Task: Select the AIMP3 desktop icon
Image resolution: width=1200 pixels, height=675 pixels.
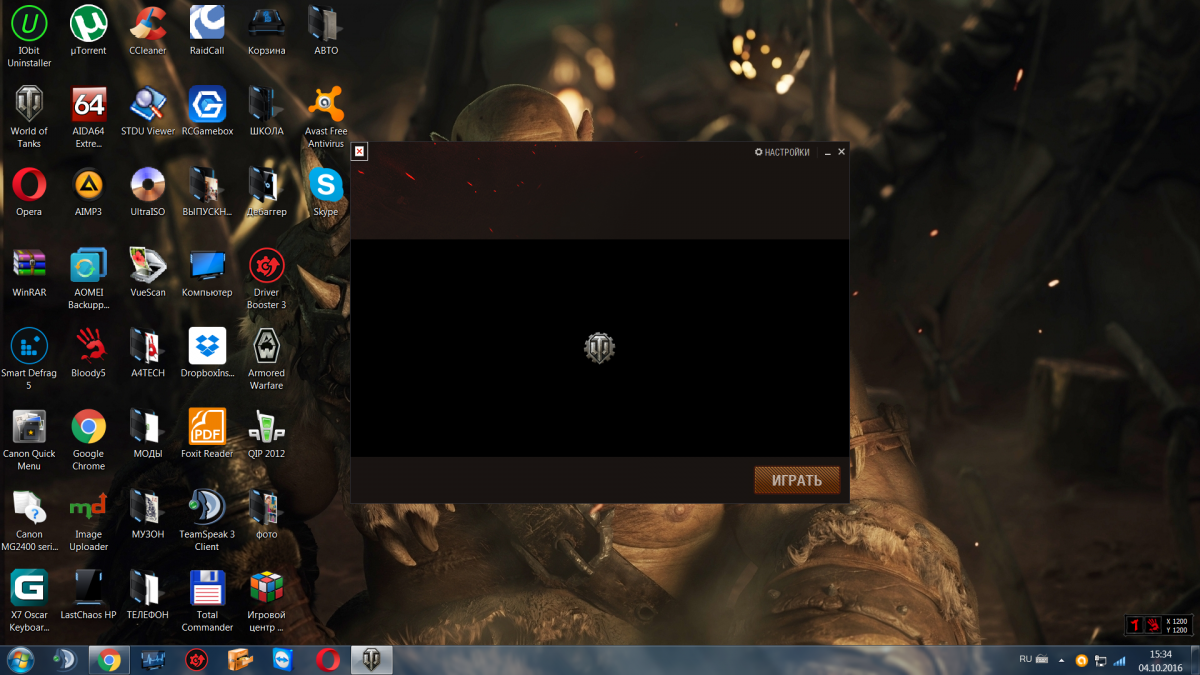Action: 88,193
